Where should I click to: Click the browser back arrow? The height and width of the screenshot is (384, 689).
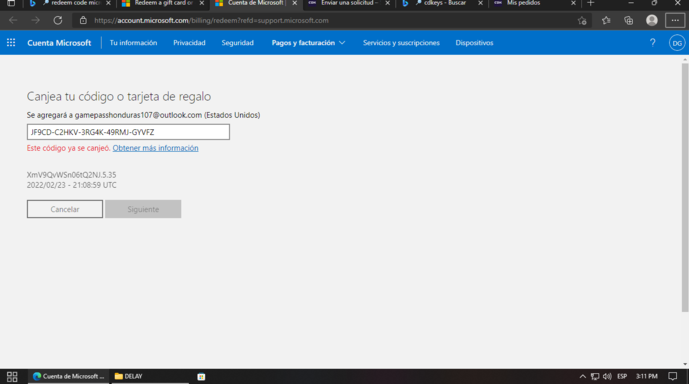pyautogui.click(x=13, y=20)
